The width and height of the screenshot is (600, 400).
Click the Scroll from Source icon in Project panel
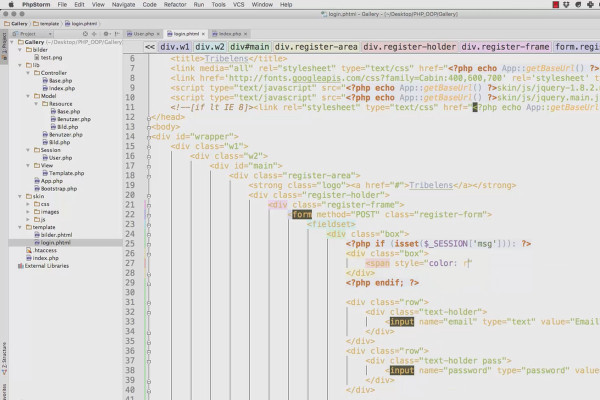(85, 34)
